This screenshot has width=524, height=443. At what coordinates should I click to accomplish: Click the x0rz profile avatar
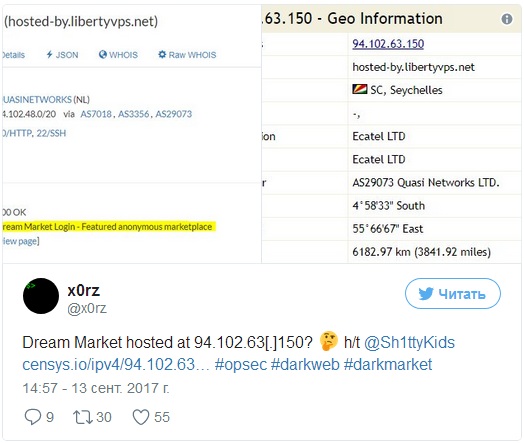pos(41,296)
